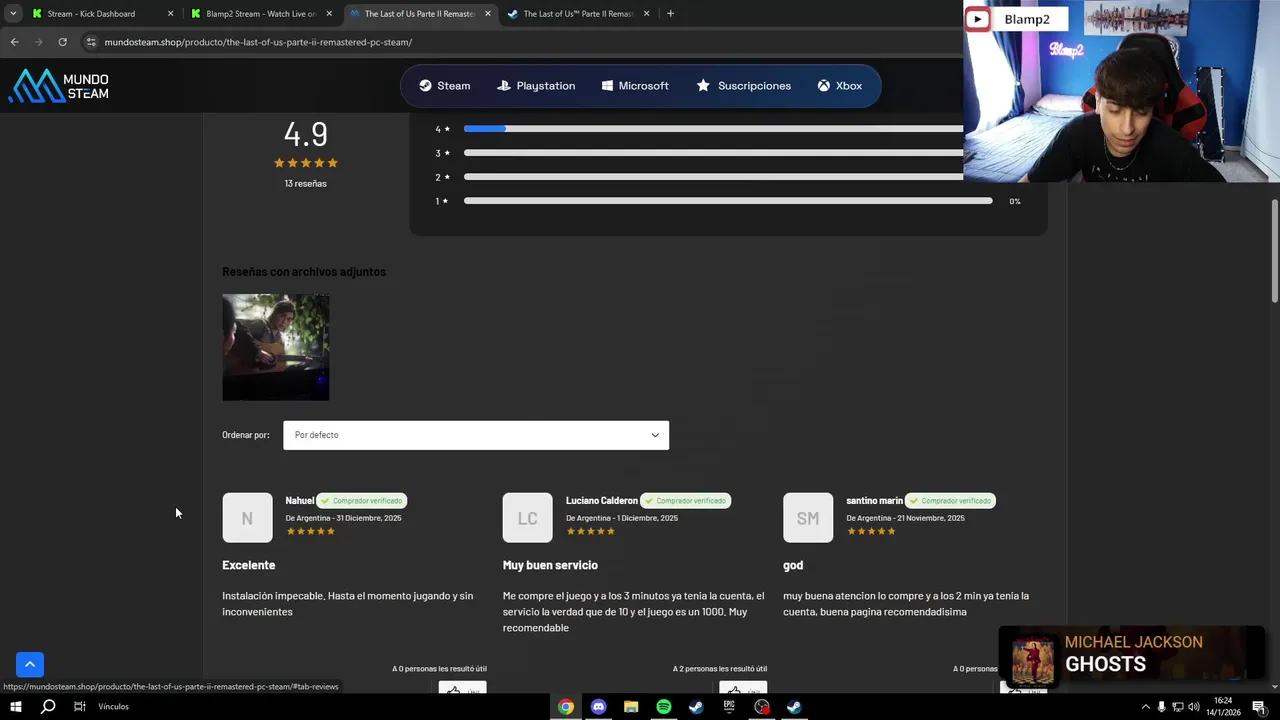Click reviewer avatar SM

[808, 518]
